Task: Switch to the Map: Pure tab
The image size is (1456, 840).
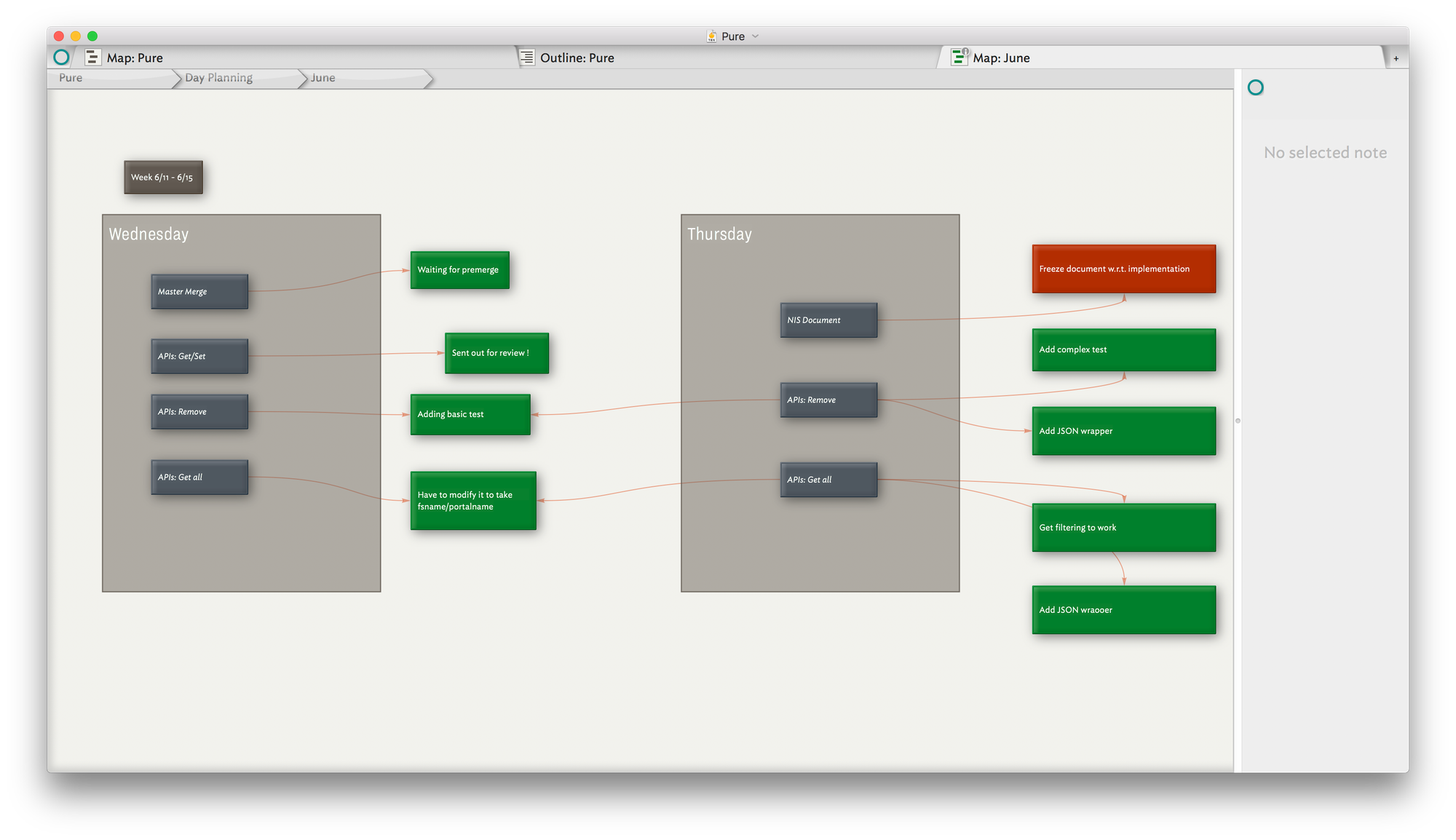Action: tap(135, 58)
